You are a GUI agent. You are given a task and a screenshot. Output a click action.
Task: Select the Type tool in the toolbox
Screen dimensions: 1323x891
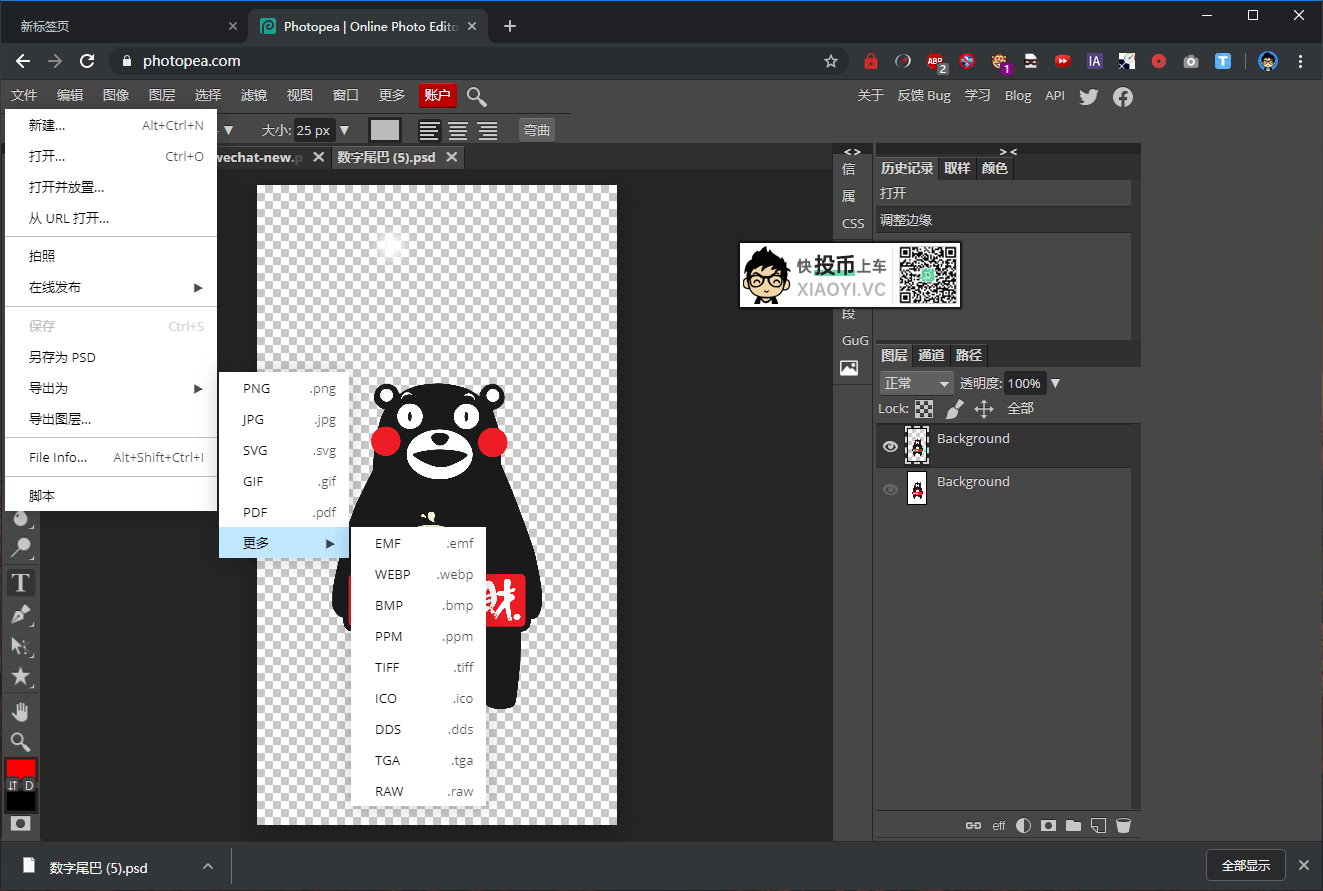(20, 582)
